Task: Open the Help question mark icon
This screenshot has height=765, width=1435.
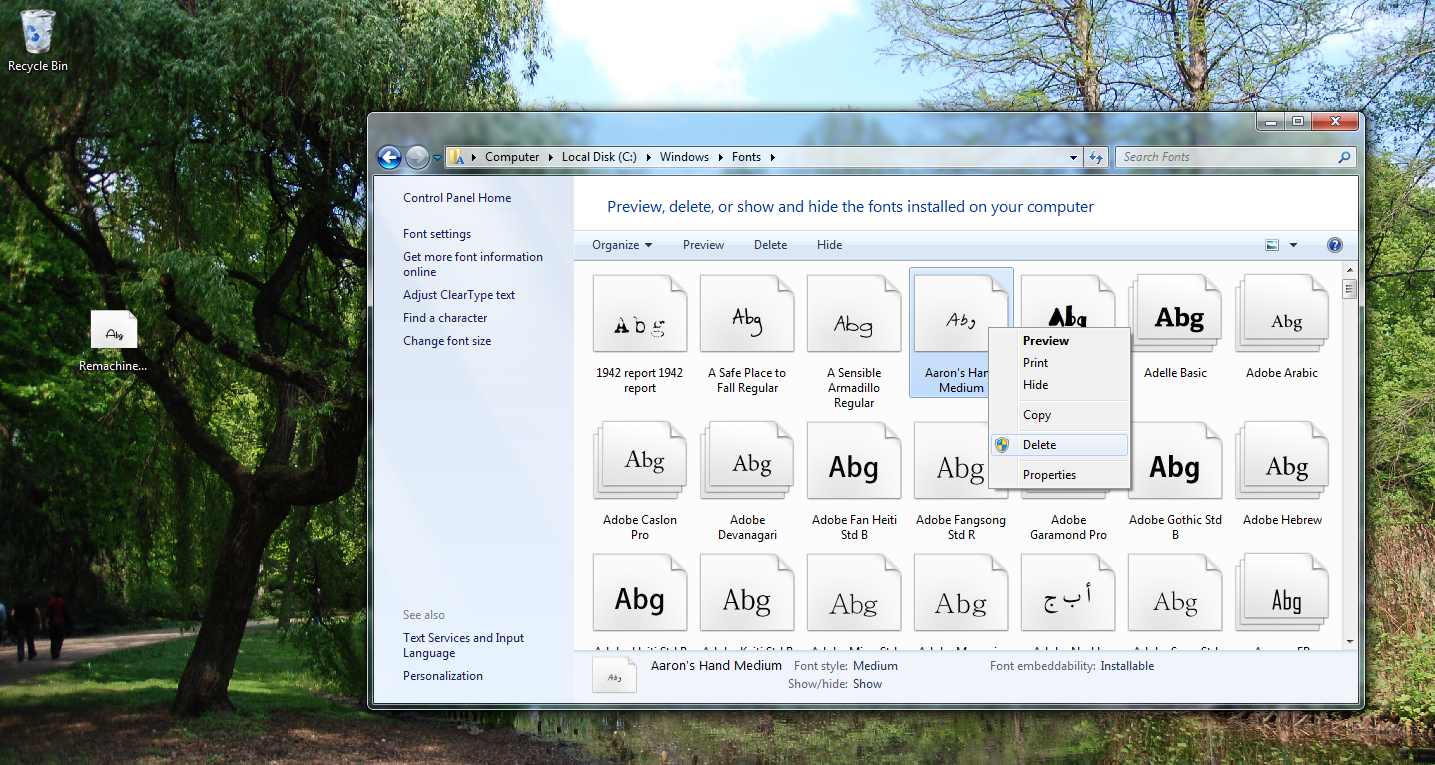Action: 1334,245
